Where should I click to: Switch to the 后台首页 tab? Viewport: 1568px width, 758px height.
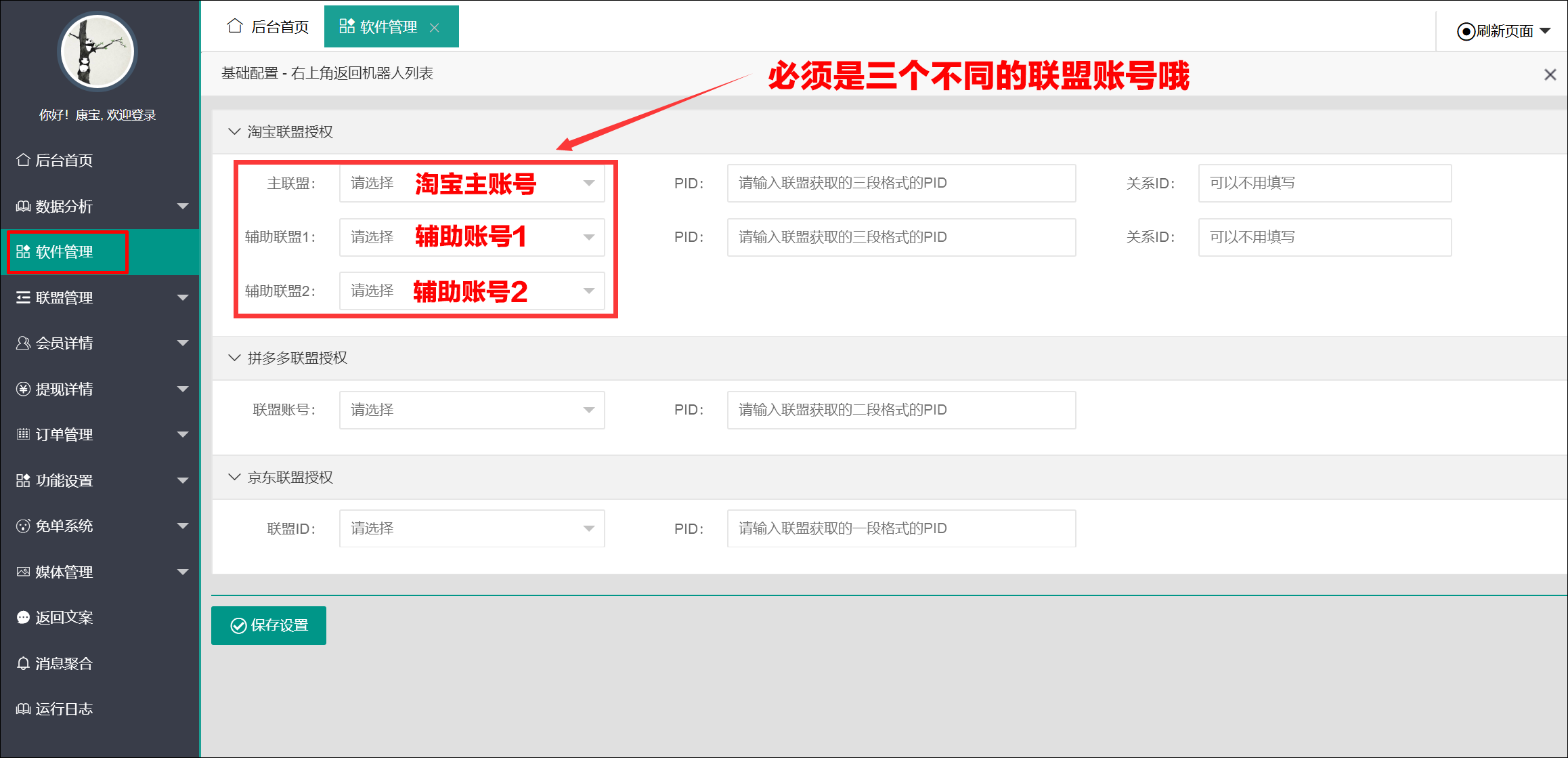267,27
